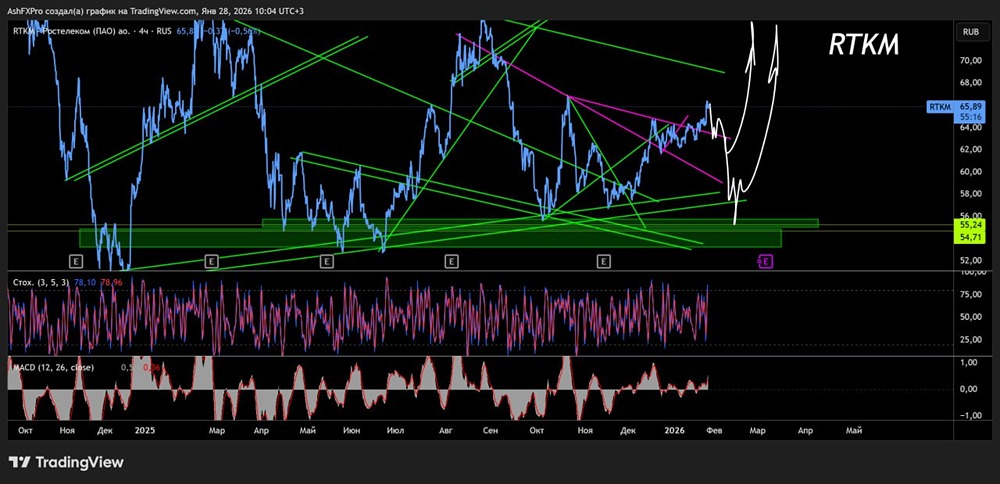This screenshot has width=1000, height=484.
Task: Open the RUB currency selector button
Action: (971, 31)
